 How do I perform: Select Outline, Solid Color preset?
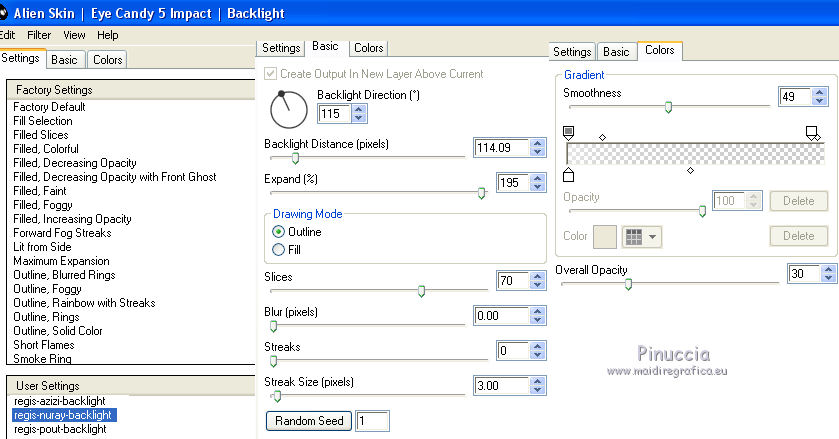(x=57, y=331)
